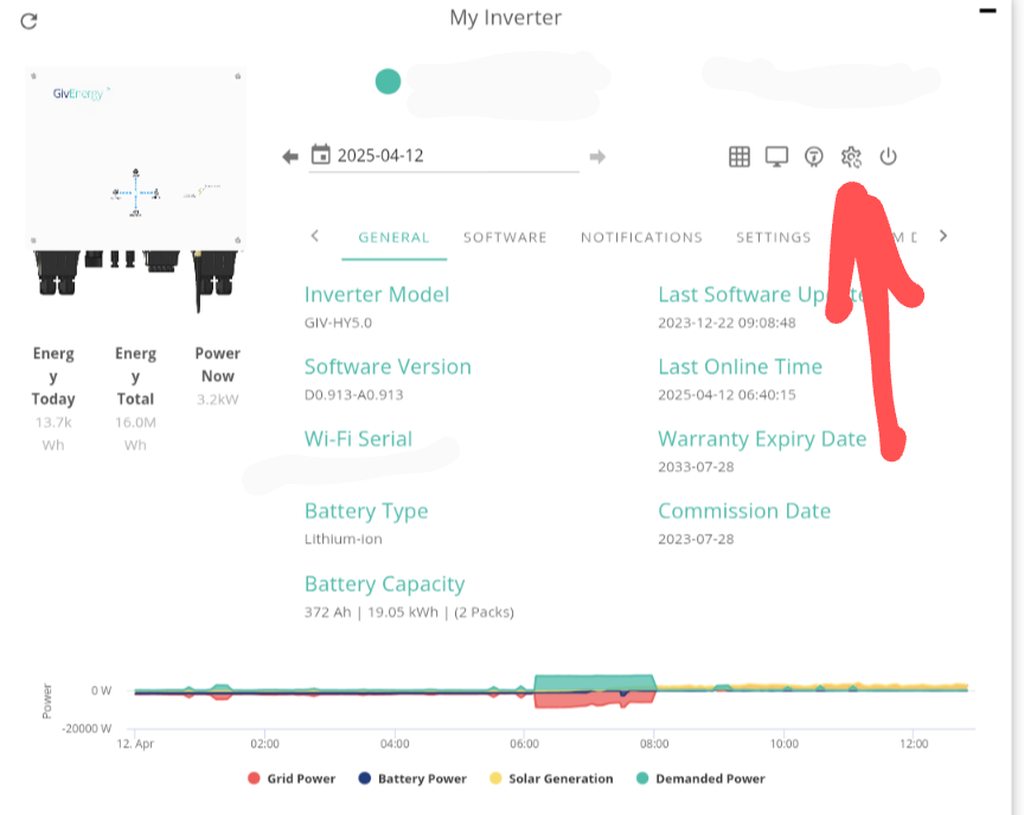Click the 2025-04-12 date field
Screen dimensions: 1024x815
point(450,156)
